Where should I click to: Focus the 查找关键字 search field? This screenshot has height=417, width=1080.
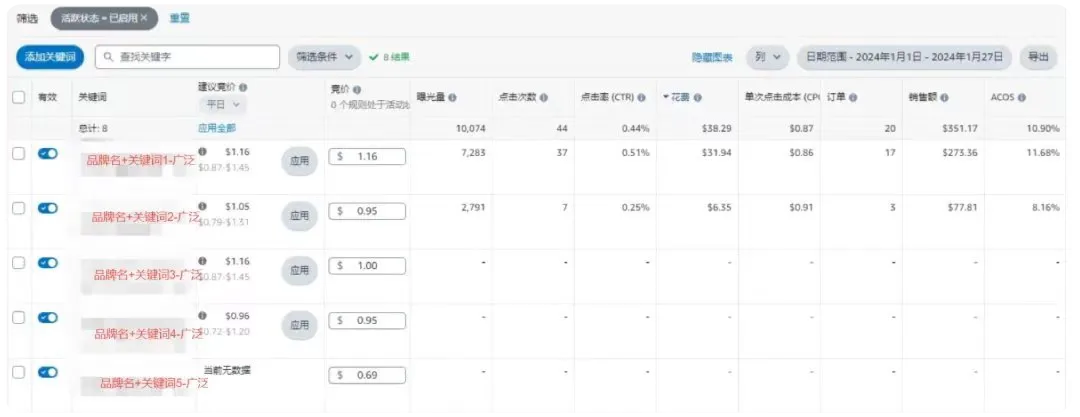[x=187, y=57]
